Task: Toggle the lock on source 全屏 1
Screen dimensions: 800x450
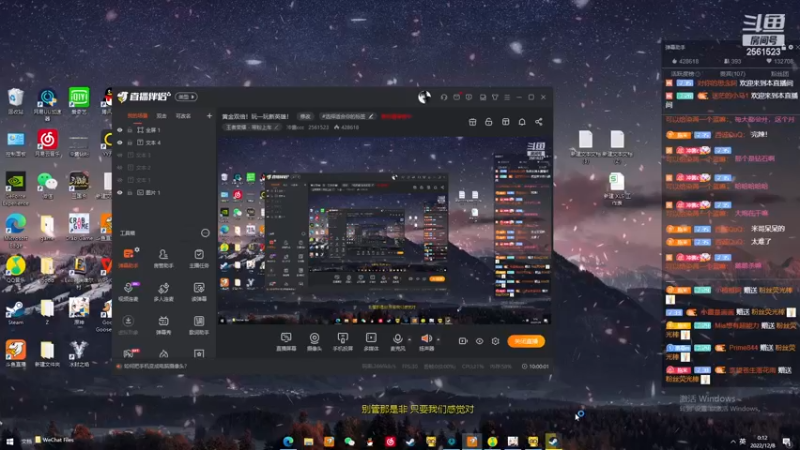Action: [130, 130]
